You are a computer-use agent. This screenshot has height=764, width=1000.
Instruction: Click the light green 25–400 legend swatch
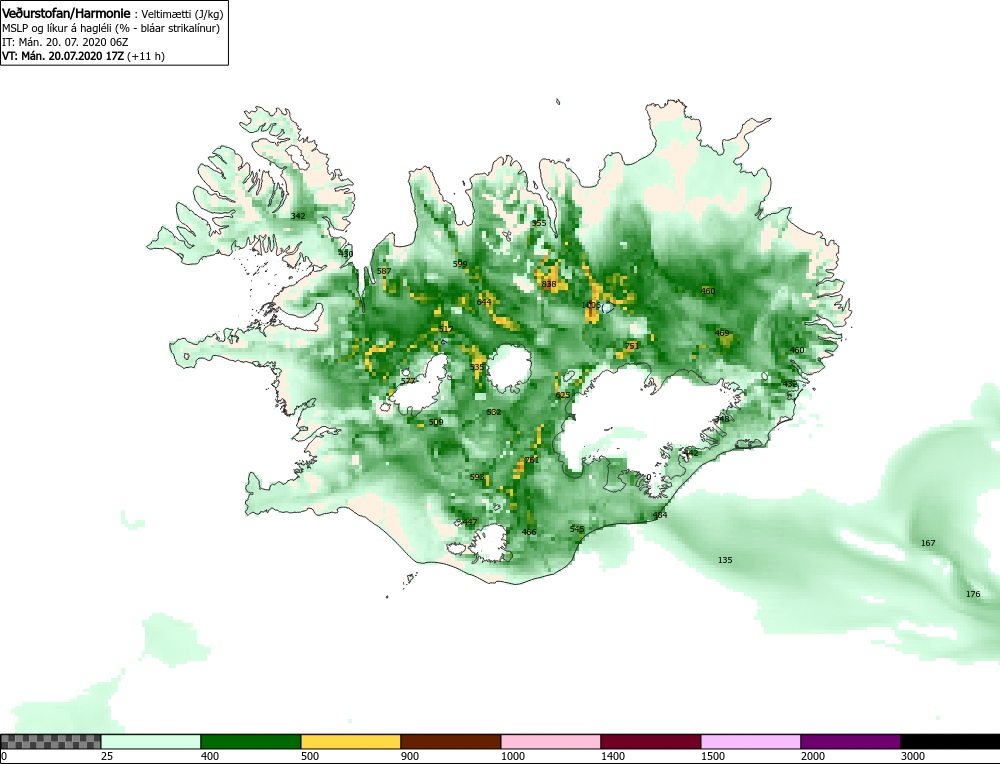[151, 741]
